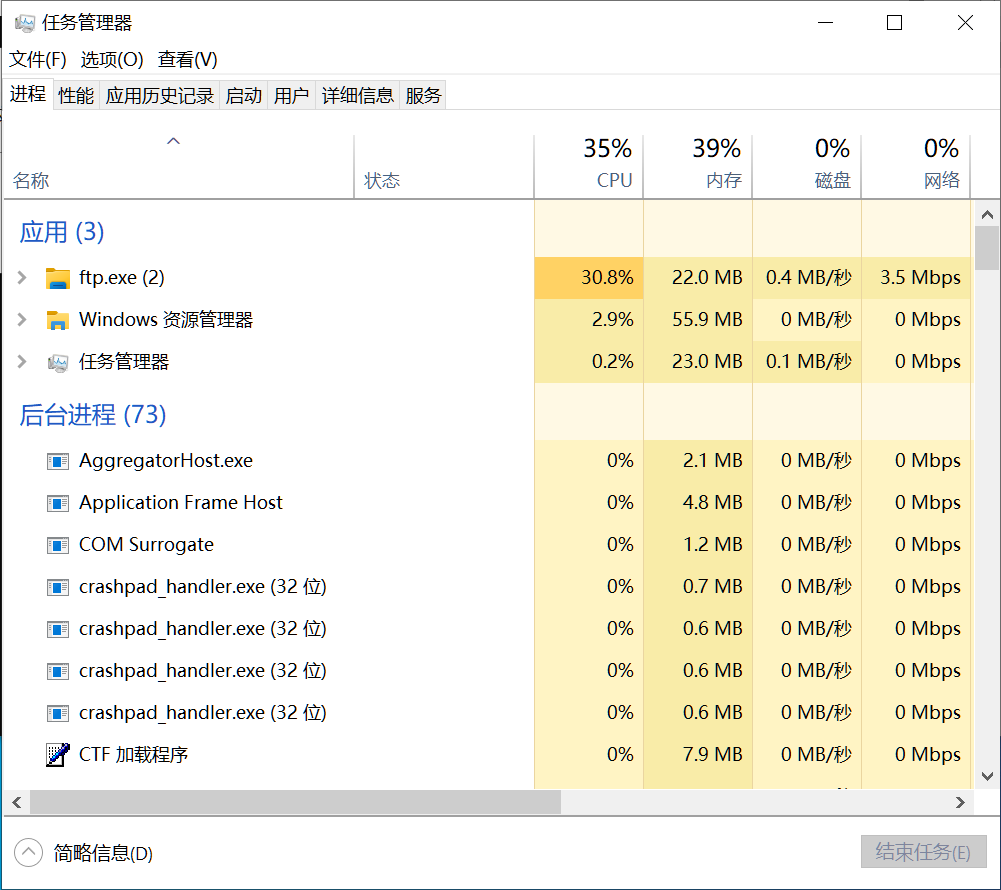The image size is (1001, 890).
Task: Click the 任务管理器 process row icon
Action: tap(58, 362)
